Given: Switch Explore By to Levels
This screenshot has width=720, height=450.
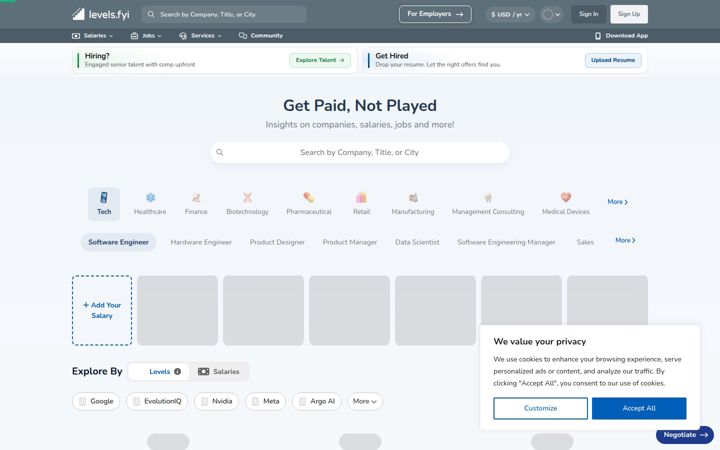Looking at the screenshot, I should coord(159,371).
